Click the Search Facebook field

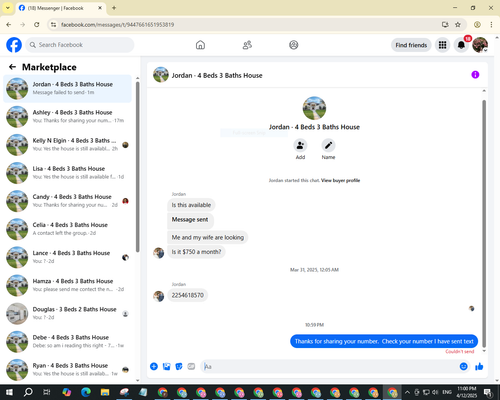80,45
